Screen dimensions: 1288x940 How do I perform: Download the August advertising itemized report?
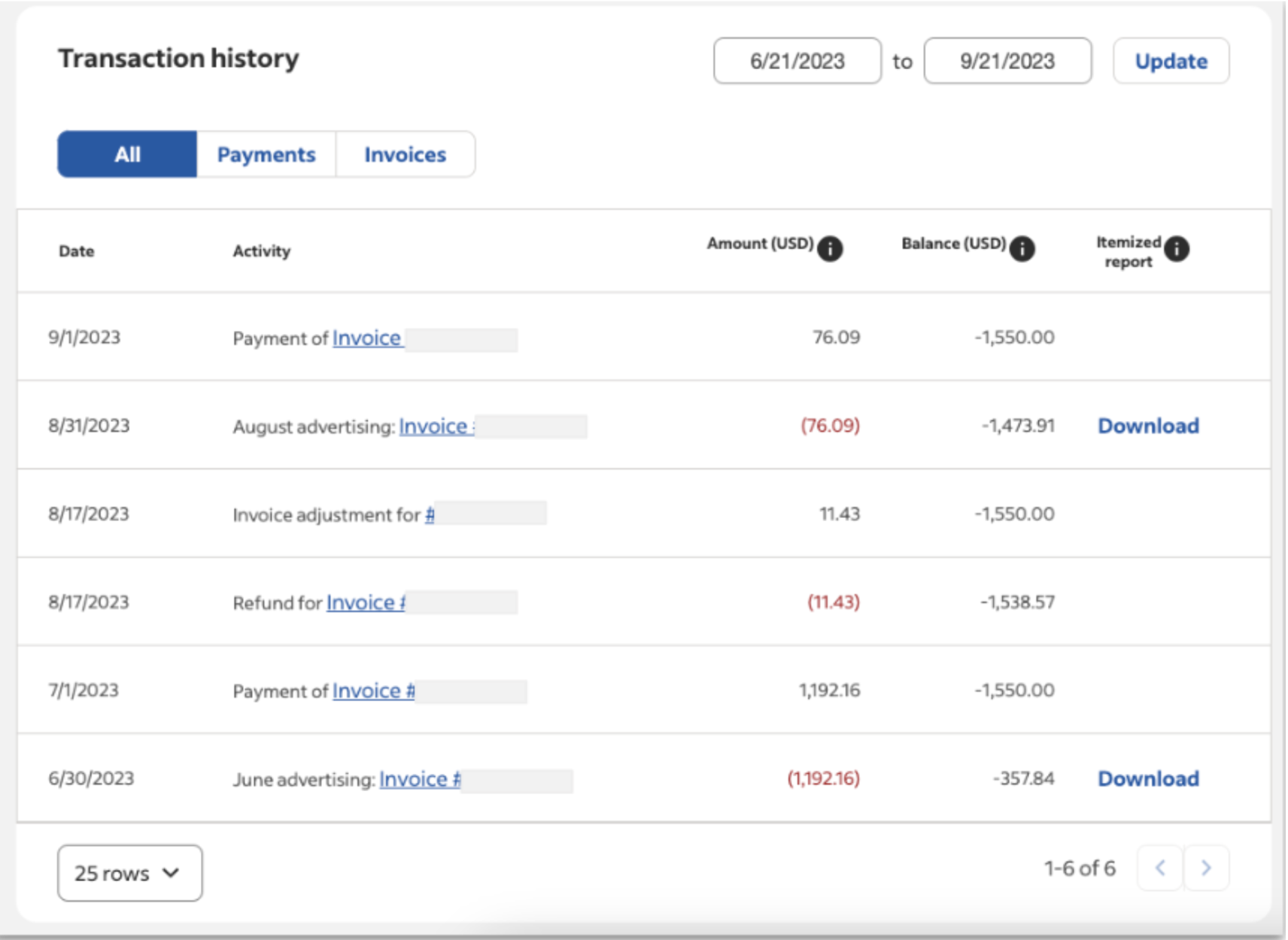(x=1148, y=426)
